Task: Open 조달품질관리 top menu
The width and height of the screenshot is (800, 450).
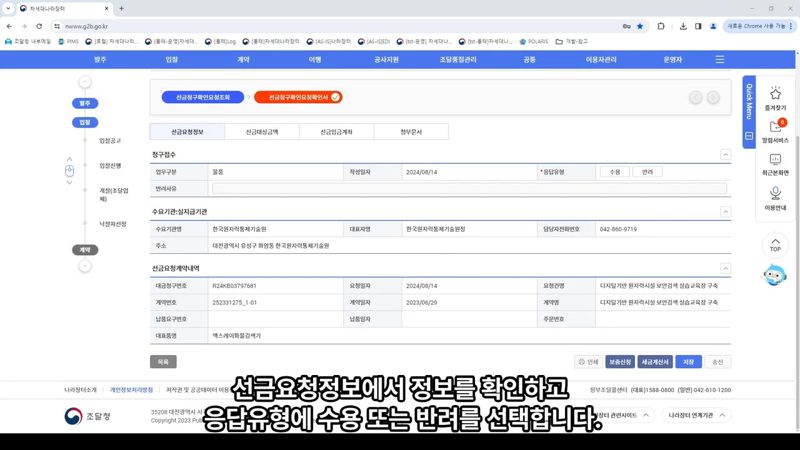Action: click(458, 60)
